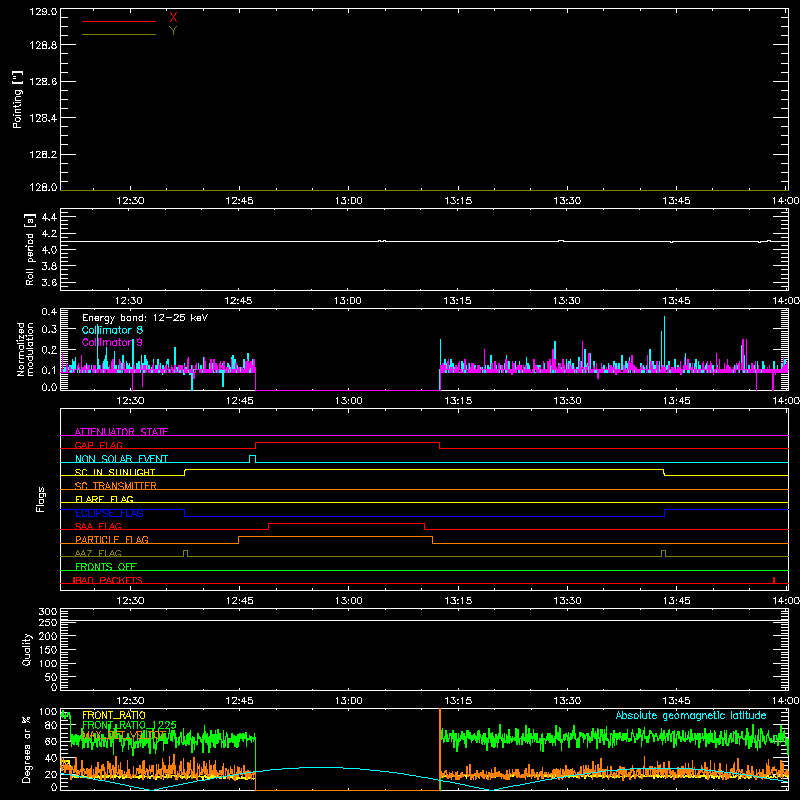This screenshot has height=800, width=800.
Task: Click the olive Y legend line sample
Action: coord(119,35)
